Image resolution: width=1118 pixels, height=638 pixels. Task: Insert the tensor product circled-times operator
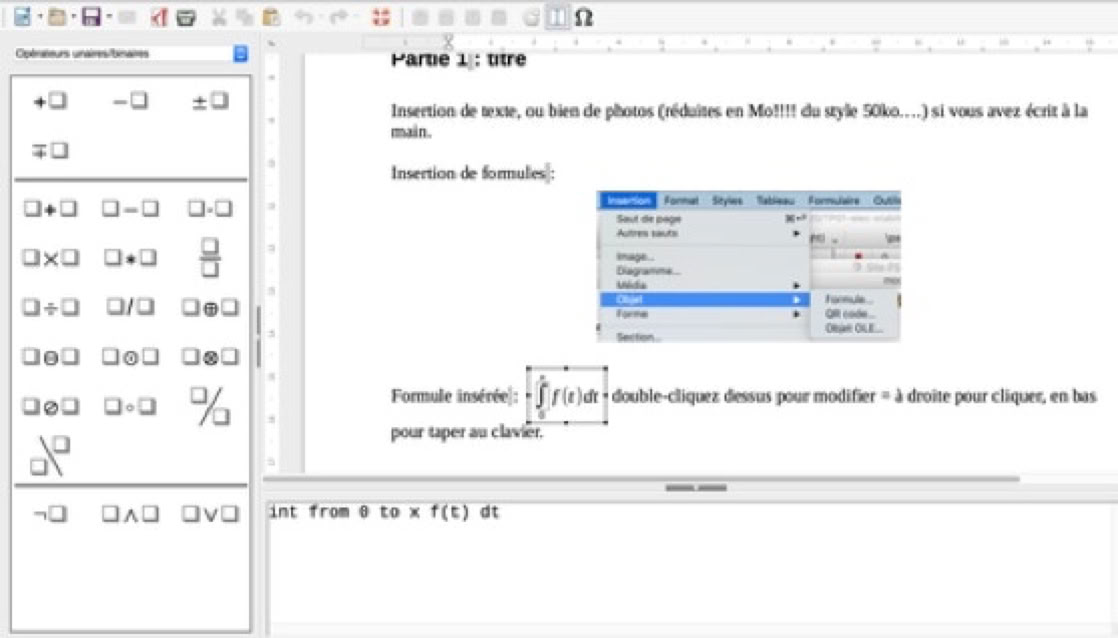point(210,357)
